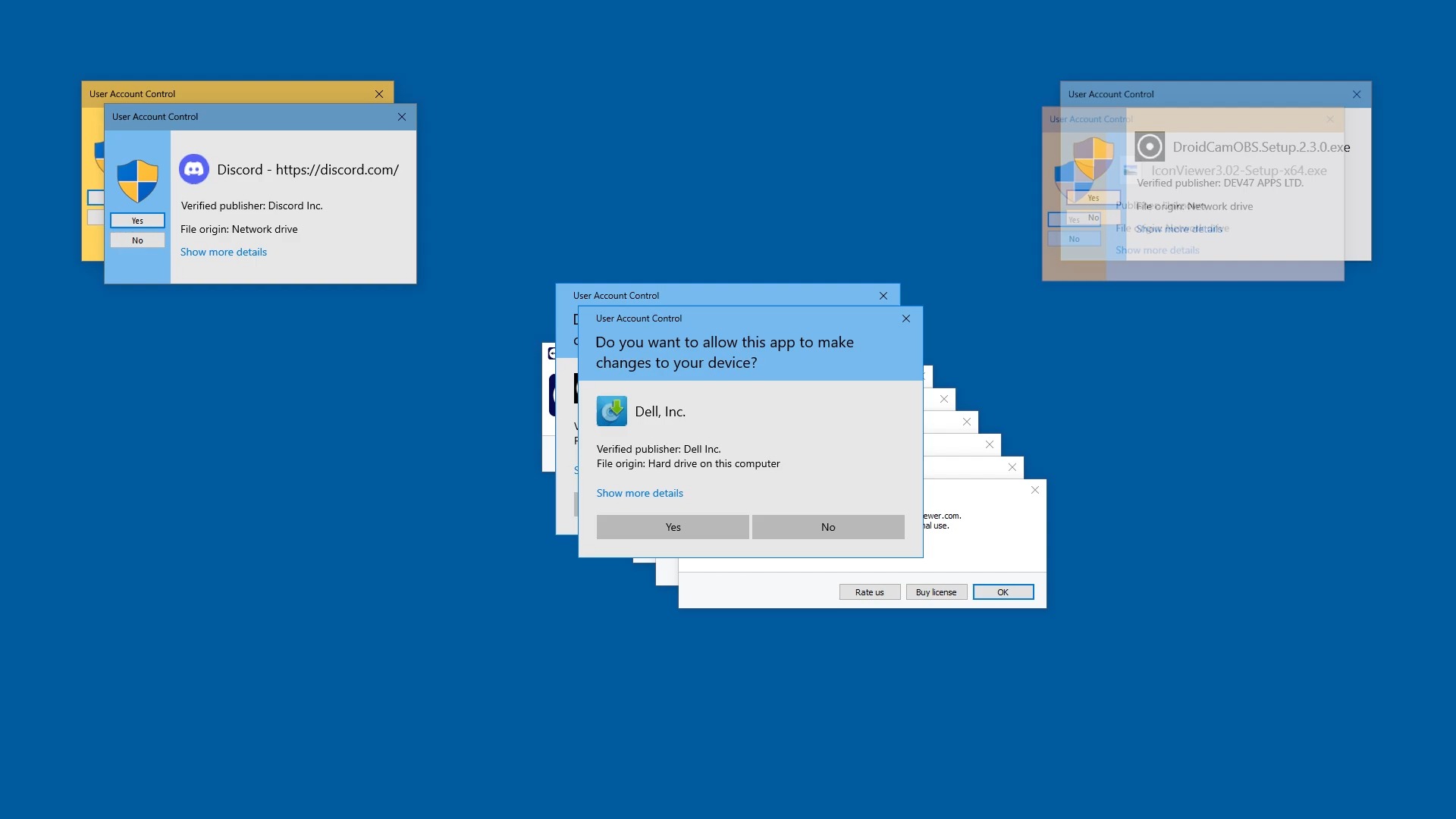Show more details for DroidCamOBS setup

pos(1178,228)
